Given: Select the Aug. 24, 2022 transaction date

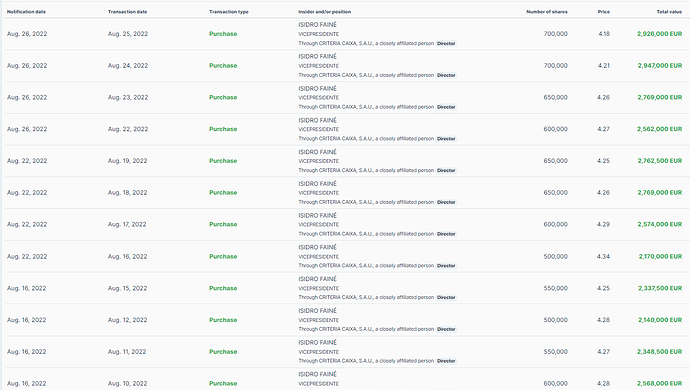Looking at the screenshot, I should click(128, 66).
